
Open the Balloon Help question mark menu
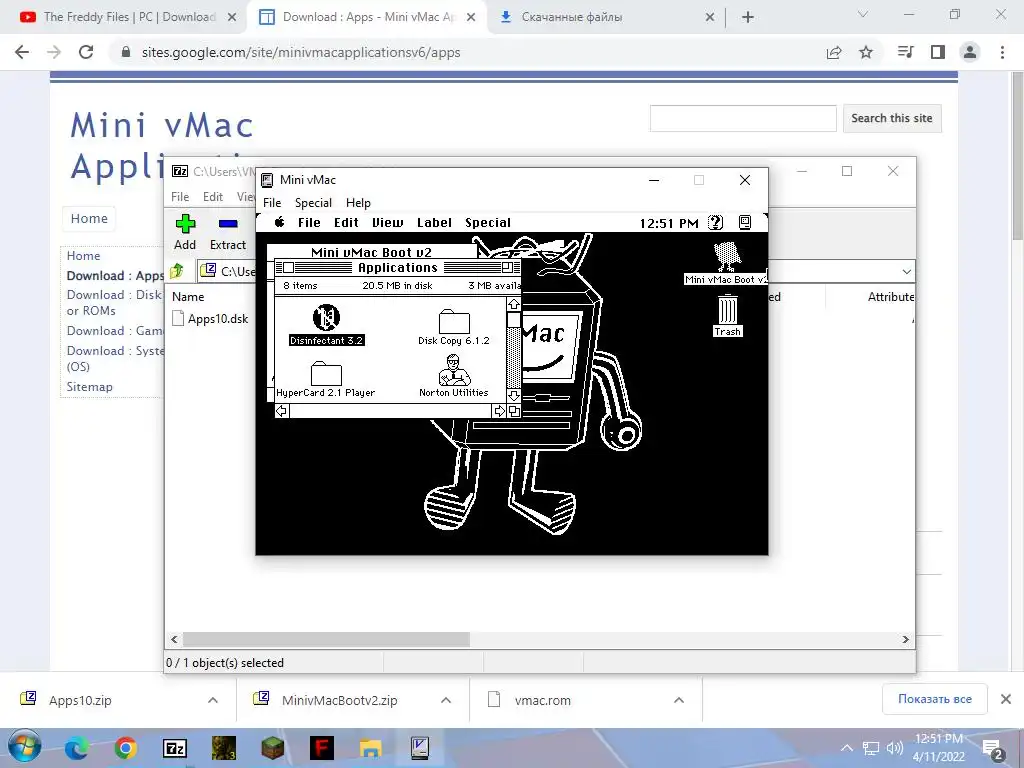pyautogui.click(x=716, y=223)
